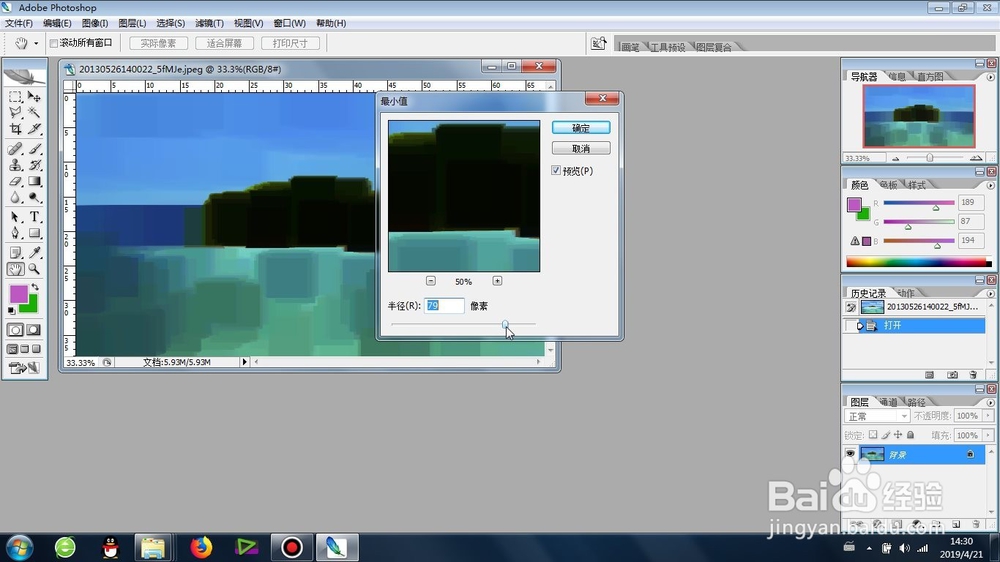
Task: Select the Blur tool
Action: pos(15,198)
